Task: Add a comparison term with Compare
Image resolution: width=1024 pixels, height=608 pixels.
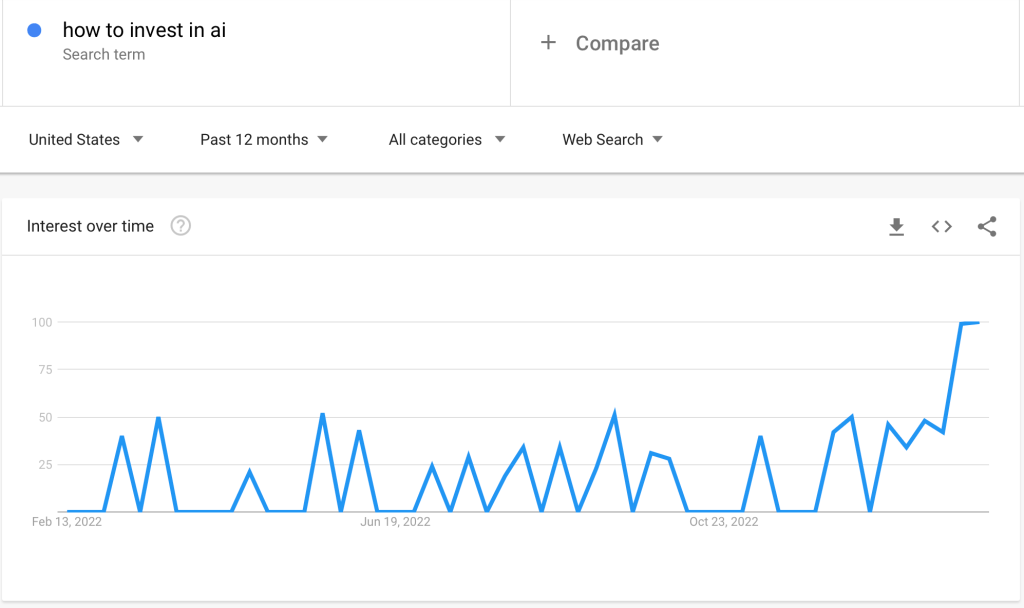Action: point(617,43)
